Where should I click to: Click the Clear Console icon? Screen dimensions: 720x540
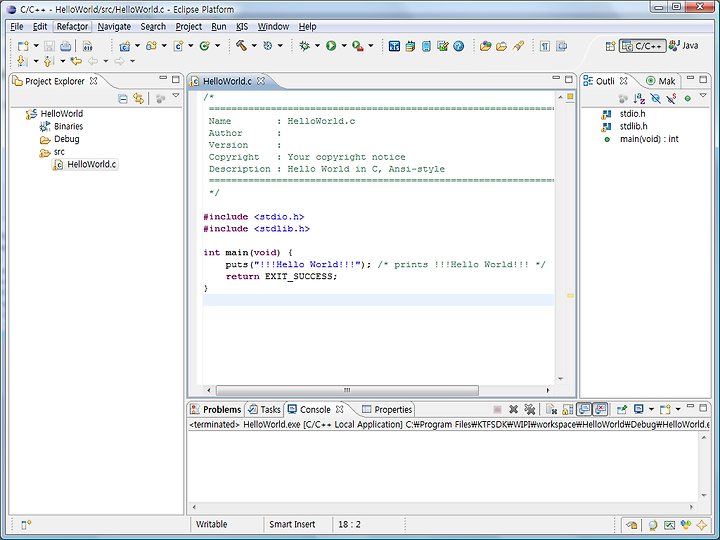pos(552,409)
